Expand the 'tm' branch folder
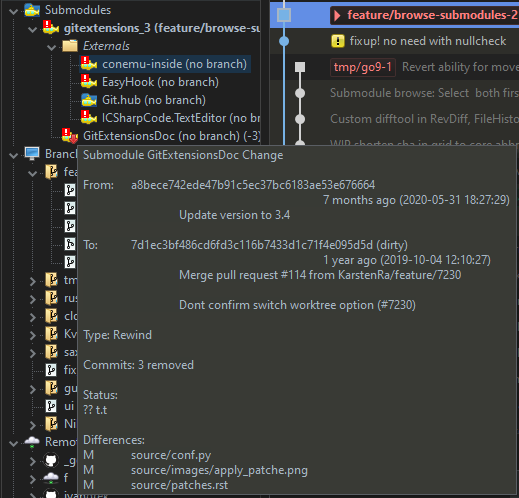The width and height of the screenshot is (519, 498). click(32, 281)
